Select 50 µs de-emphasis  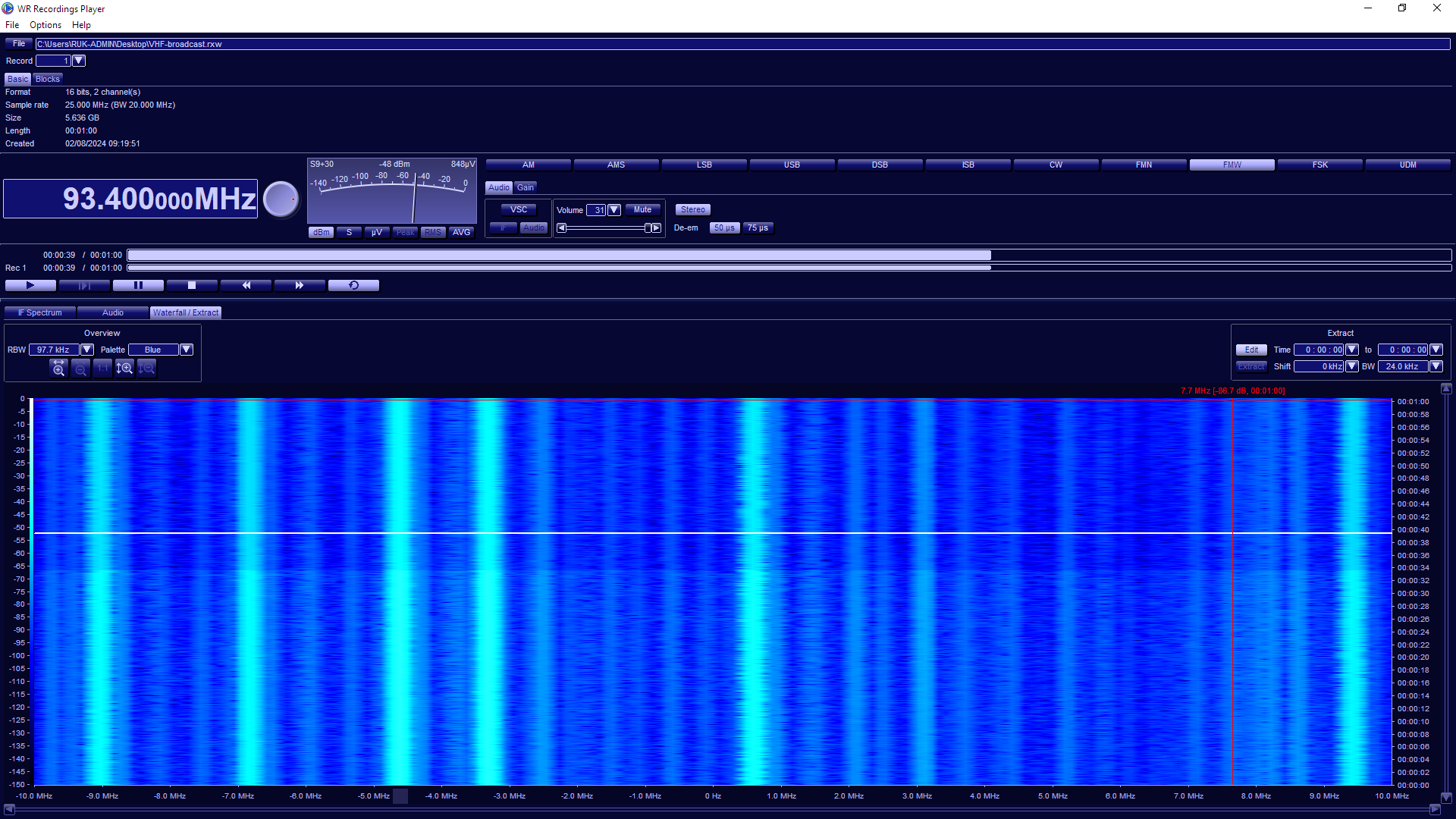coord(723,228)
